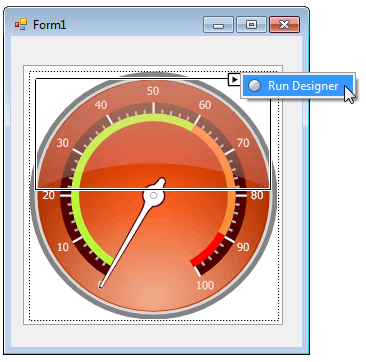Close the Form1 window

[285, 25]
